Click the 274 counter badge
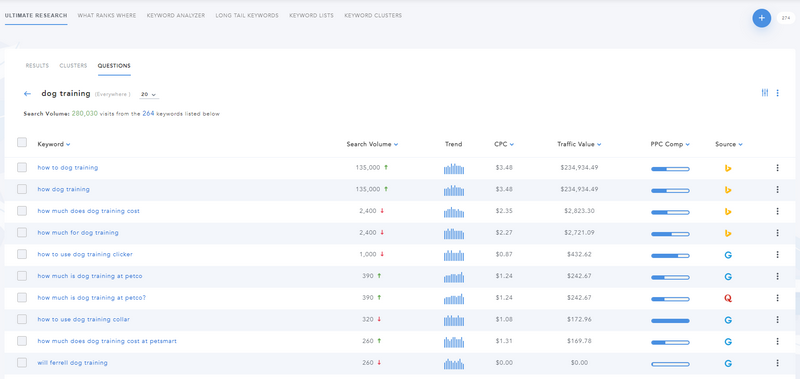This screenshot has width=800, height=379. click(785, 18)
